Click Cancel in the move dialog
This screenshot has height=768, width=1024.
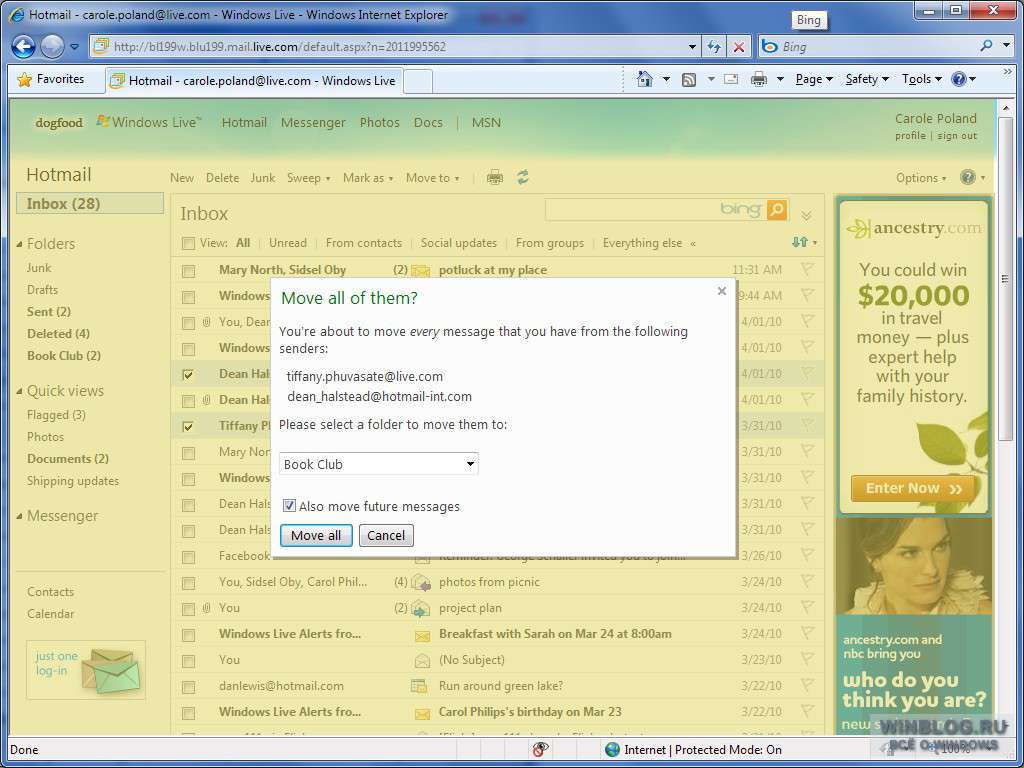(386, 536)
